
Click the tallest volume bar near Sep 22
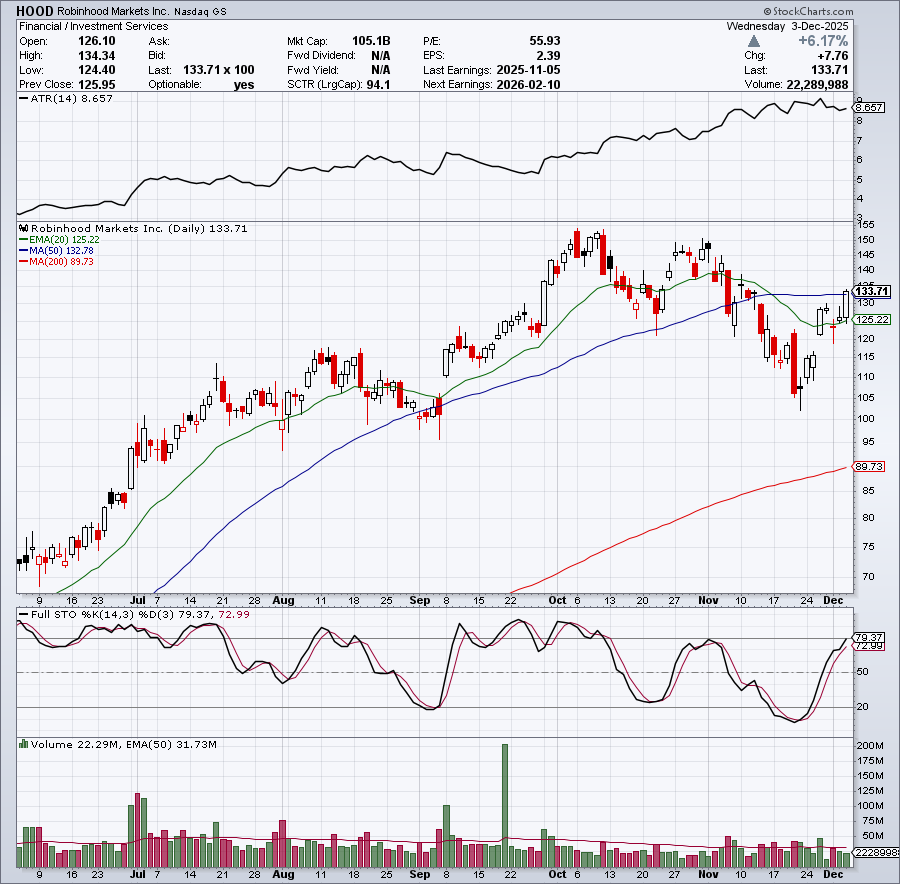pos(505,805)
